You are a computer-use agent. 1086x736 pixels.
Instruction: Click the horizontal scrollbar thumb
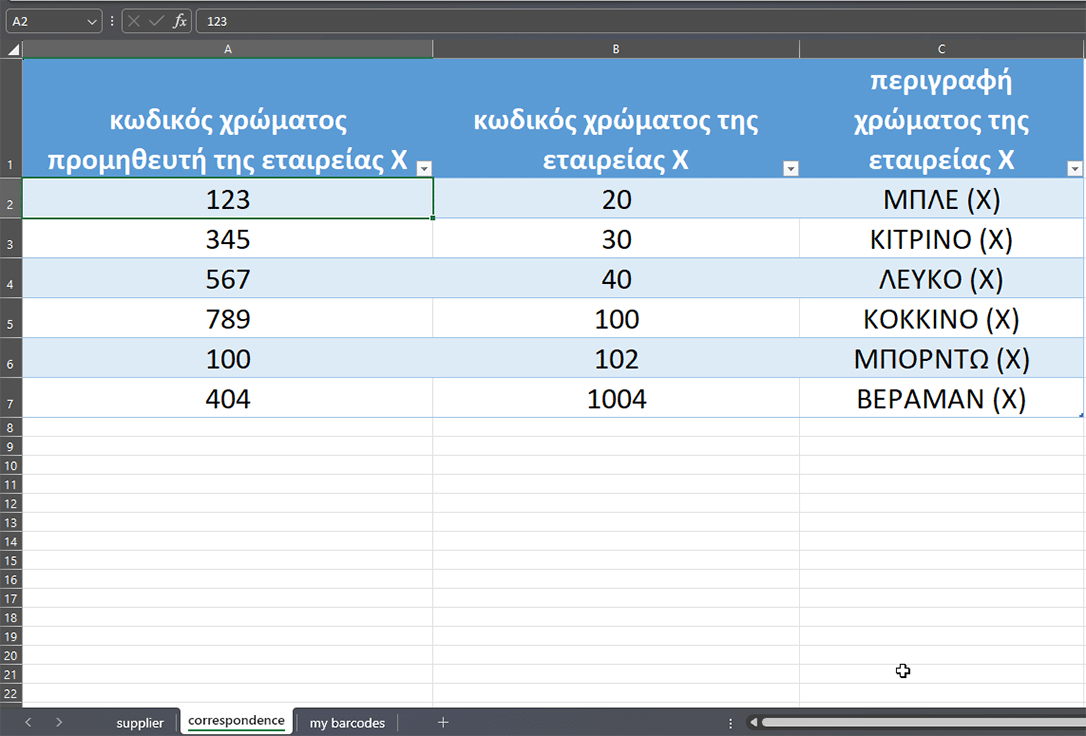(920, 722)
